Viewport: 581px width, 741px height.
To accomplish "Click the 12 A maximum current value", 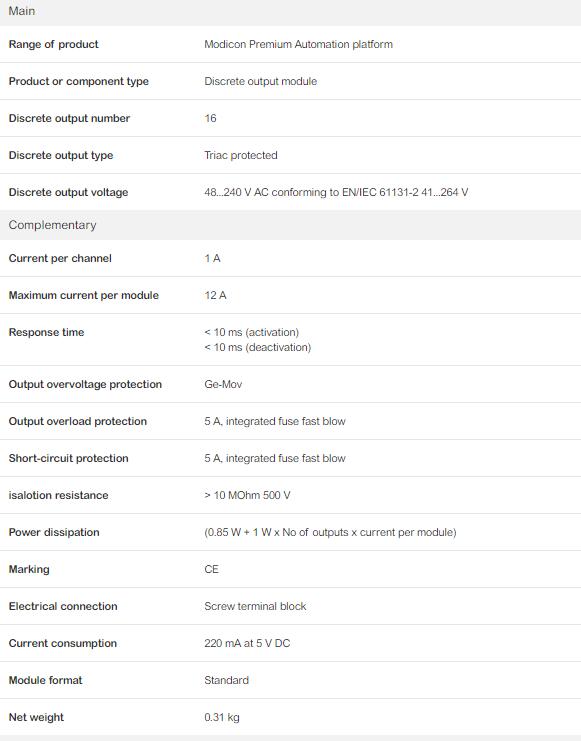I will point(215,295).
